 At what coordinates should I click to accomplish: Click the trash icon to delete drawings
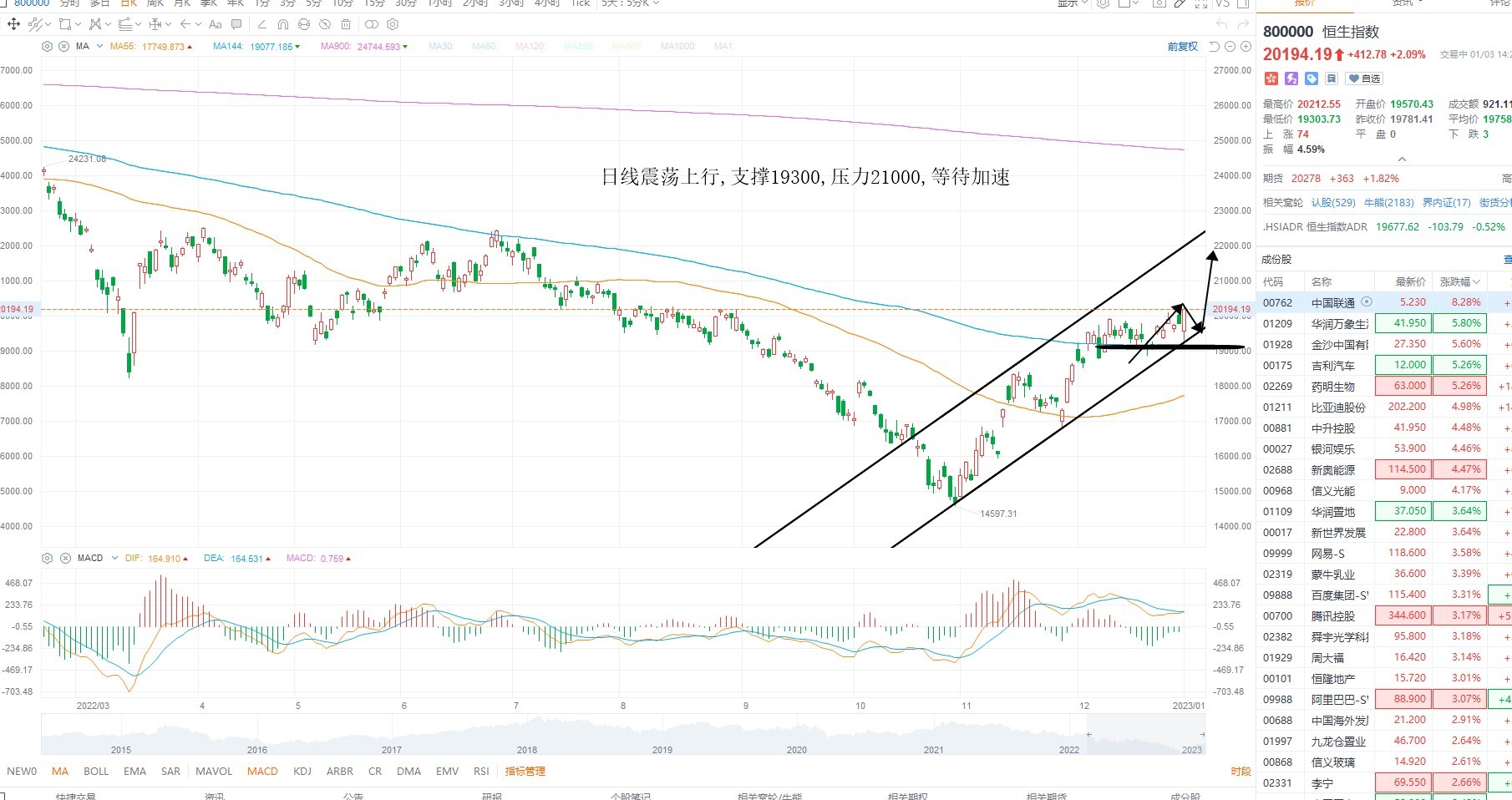pyautogui.click(x=346, y=24)
